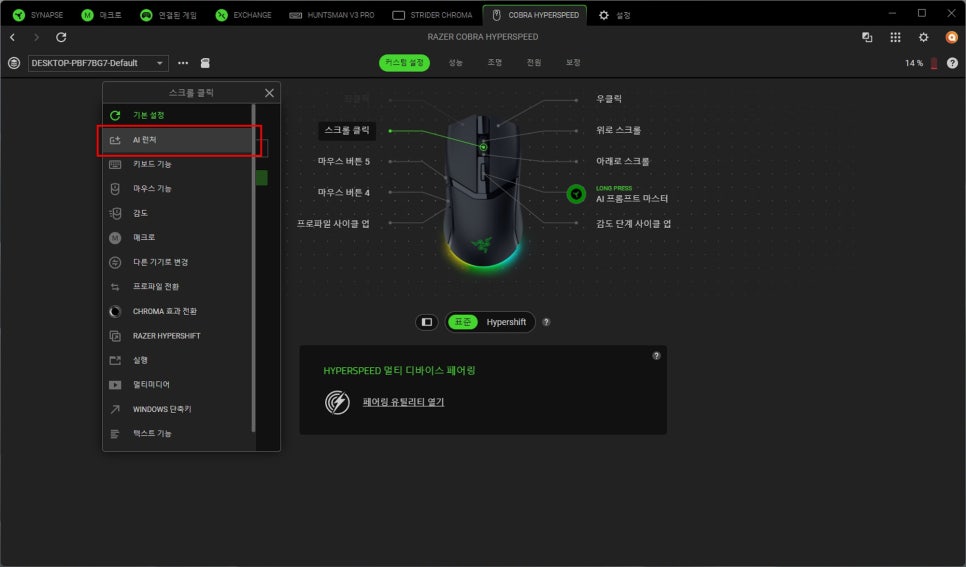Click the green AI prompt master icon
This screenshot has height=567, width=966.
tap(576, 194)
